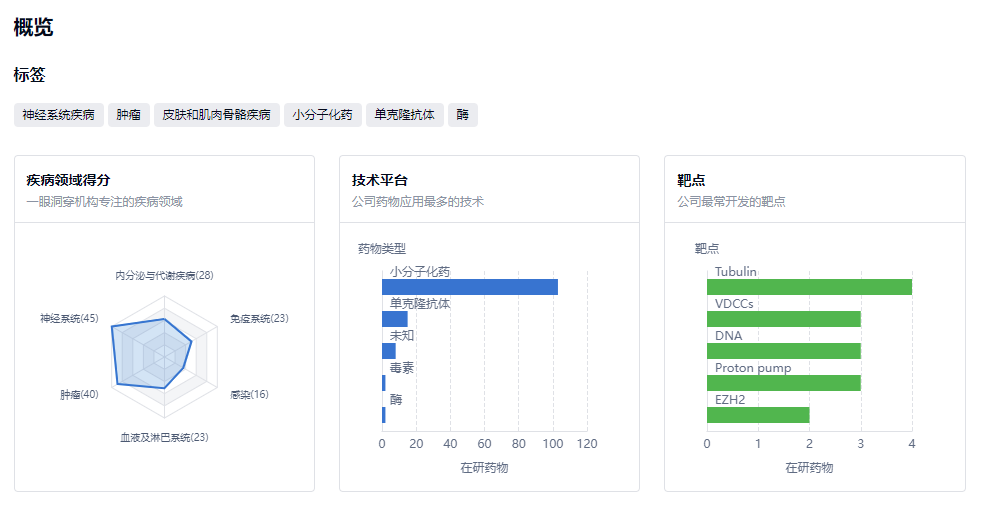The image size is (984, 513).
Task: Select the green EZH2 target bar
Action: click(x=758, y=415)
